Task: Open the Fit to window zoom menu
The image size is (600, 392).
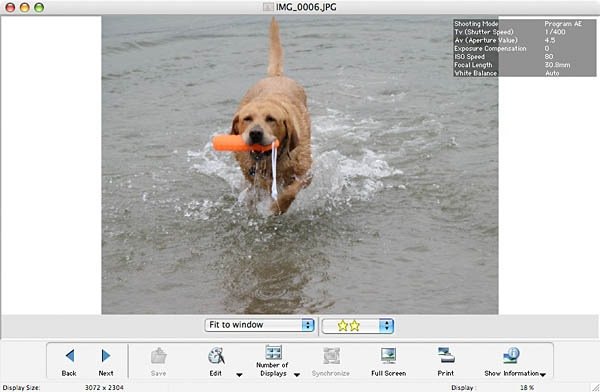Action: tap(259, 325)
